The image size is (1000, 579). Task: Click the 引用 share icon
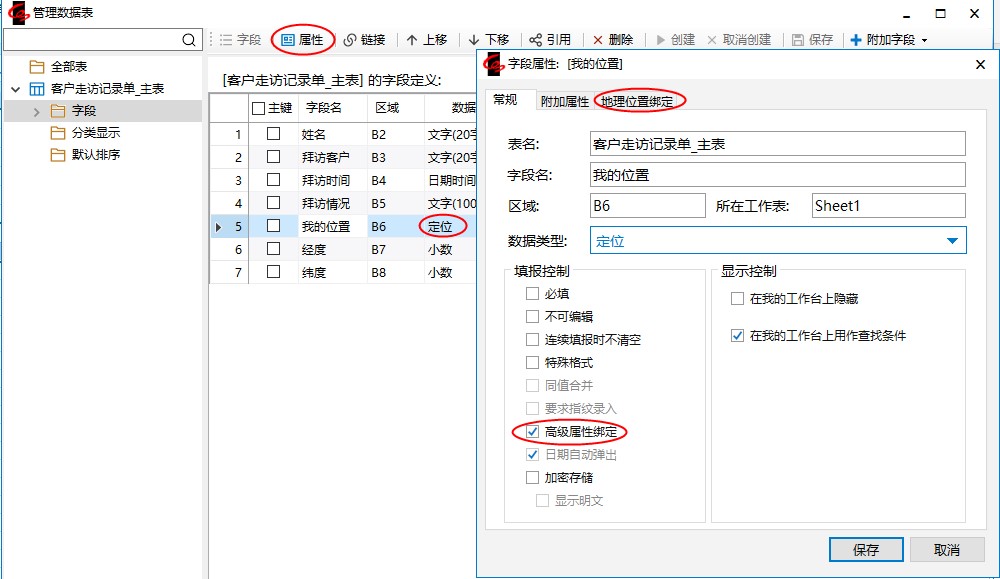point(536,40)
